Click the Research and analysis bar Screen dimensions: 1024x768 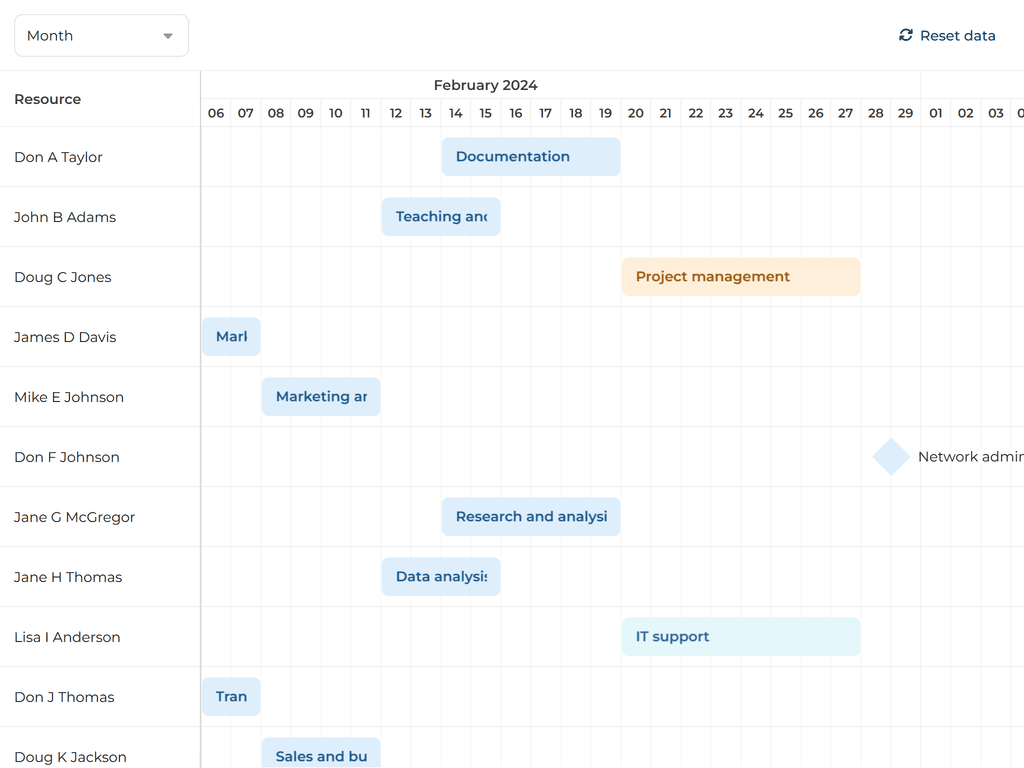coord(531,517)
